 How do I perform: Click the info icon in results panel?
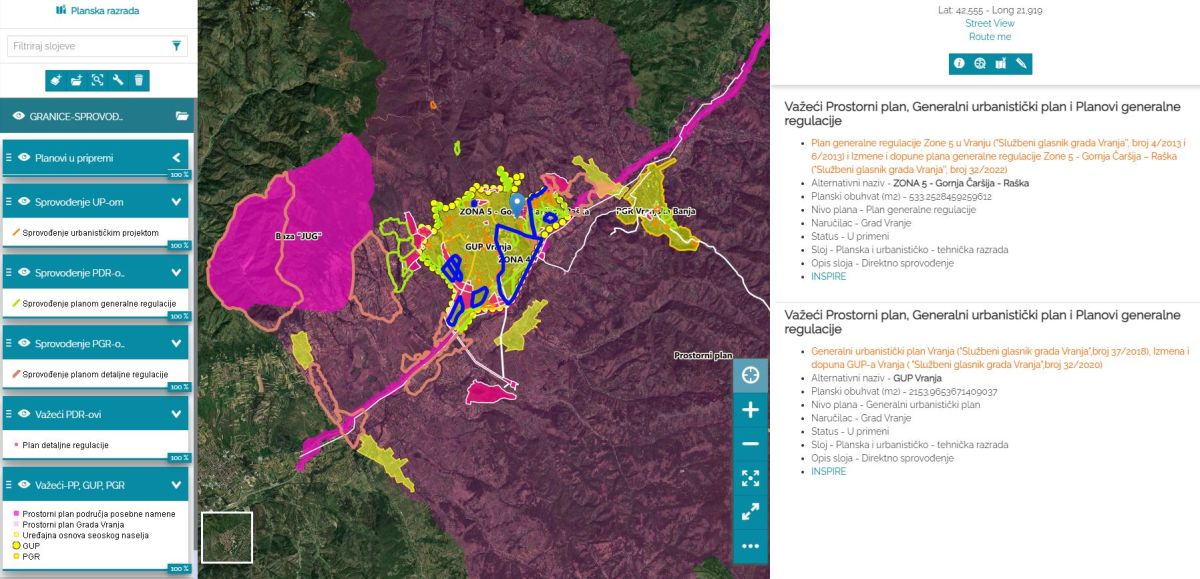[959, 64]
